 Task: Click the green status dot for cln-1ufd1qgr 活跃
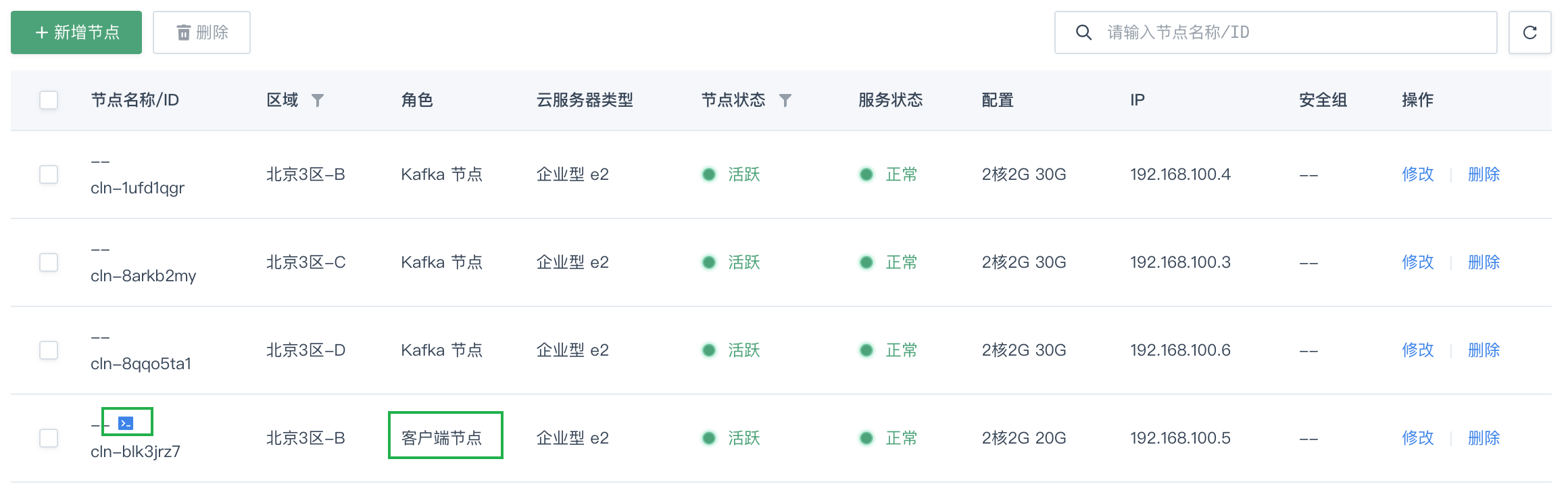[709, 174]
